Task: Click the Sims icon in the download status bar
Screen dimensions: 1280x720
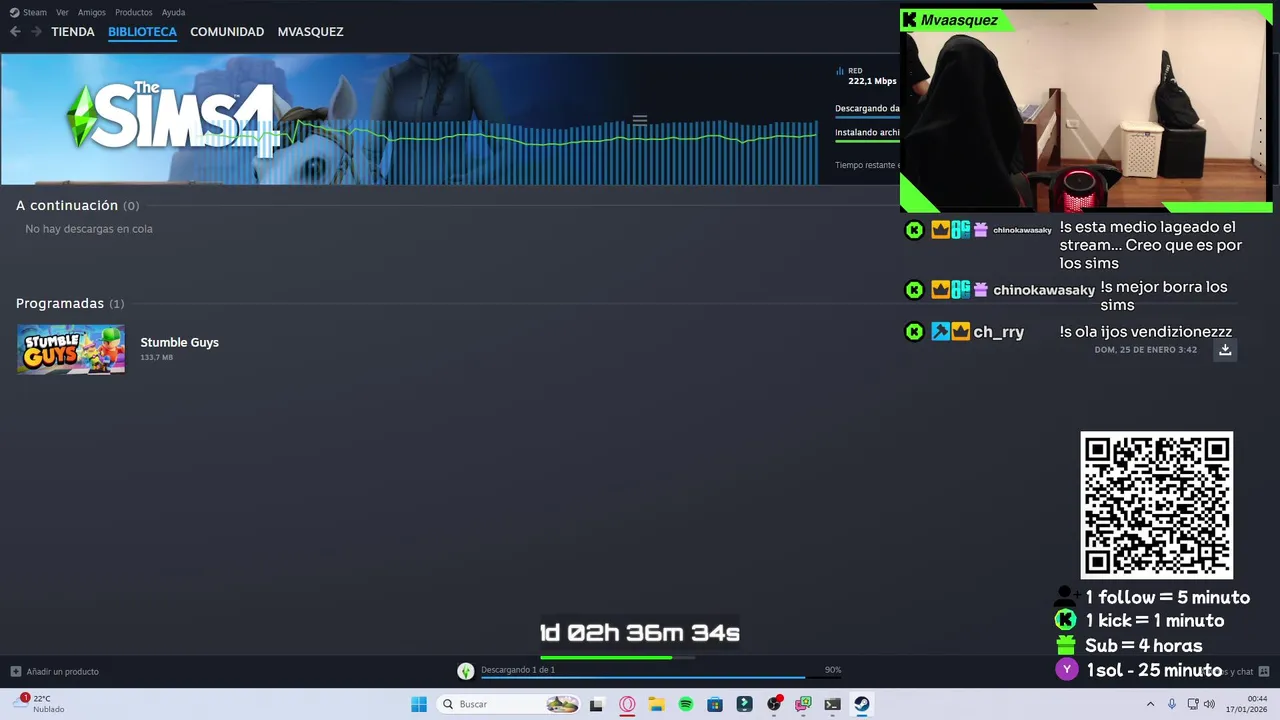Action: tap(465, 671)
